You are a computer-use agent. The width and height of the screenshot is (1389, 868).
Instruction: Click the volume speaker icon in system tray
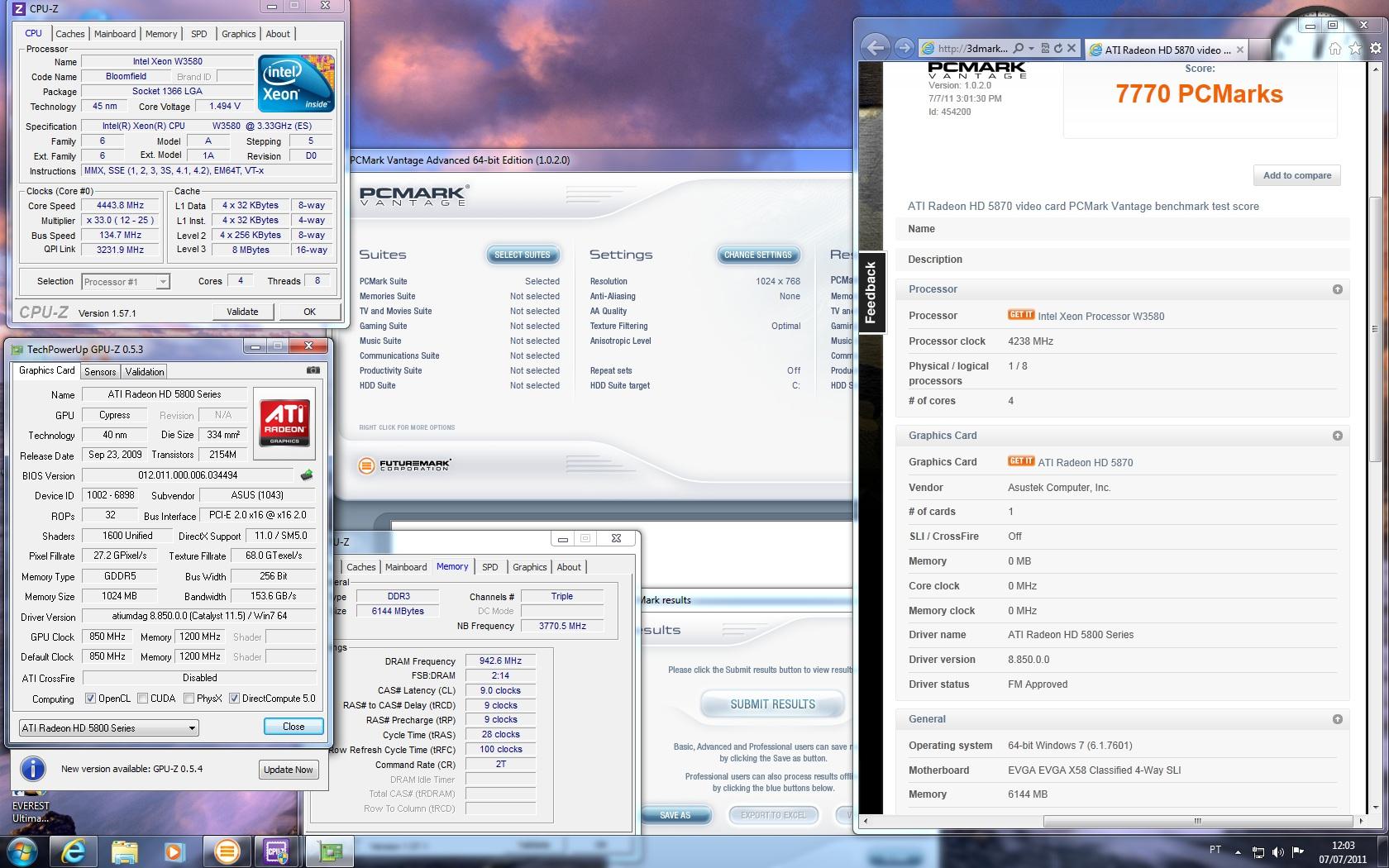pyautogui.click(x=1278, y=852)
